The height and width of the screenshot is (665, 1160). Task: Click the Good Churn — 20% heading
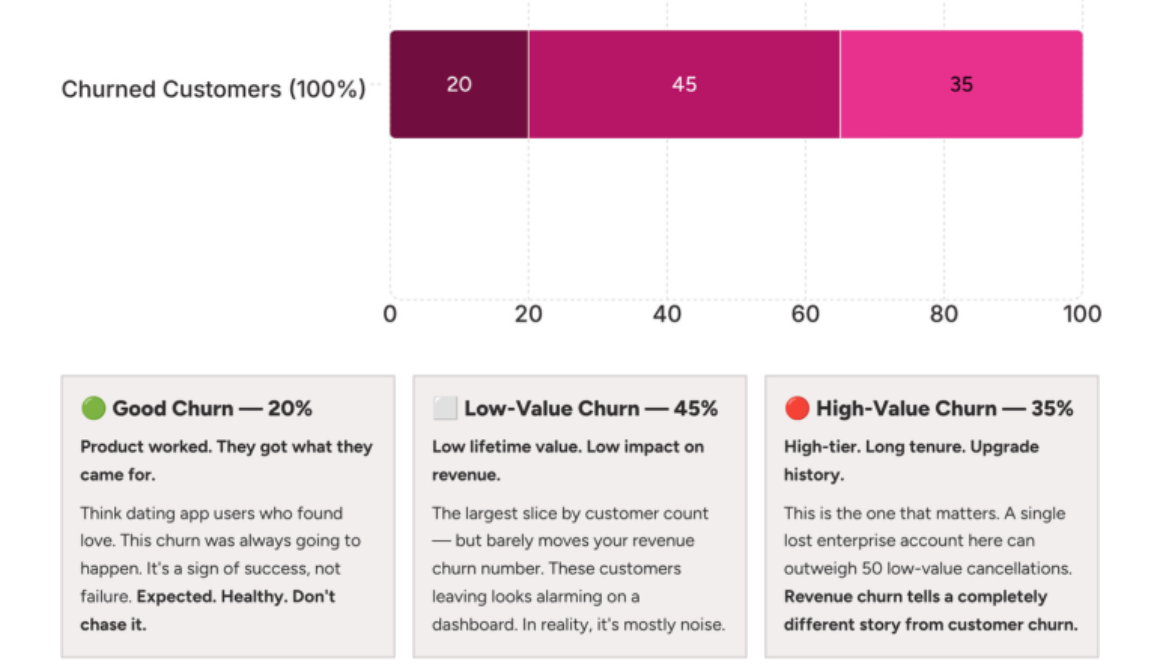(x=212, y=408)
